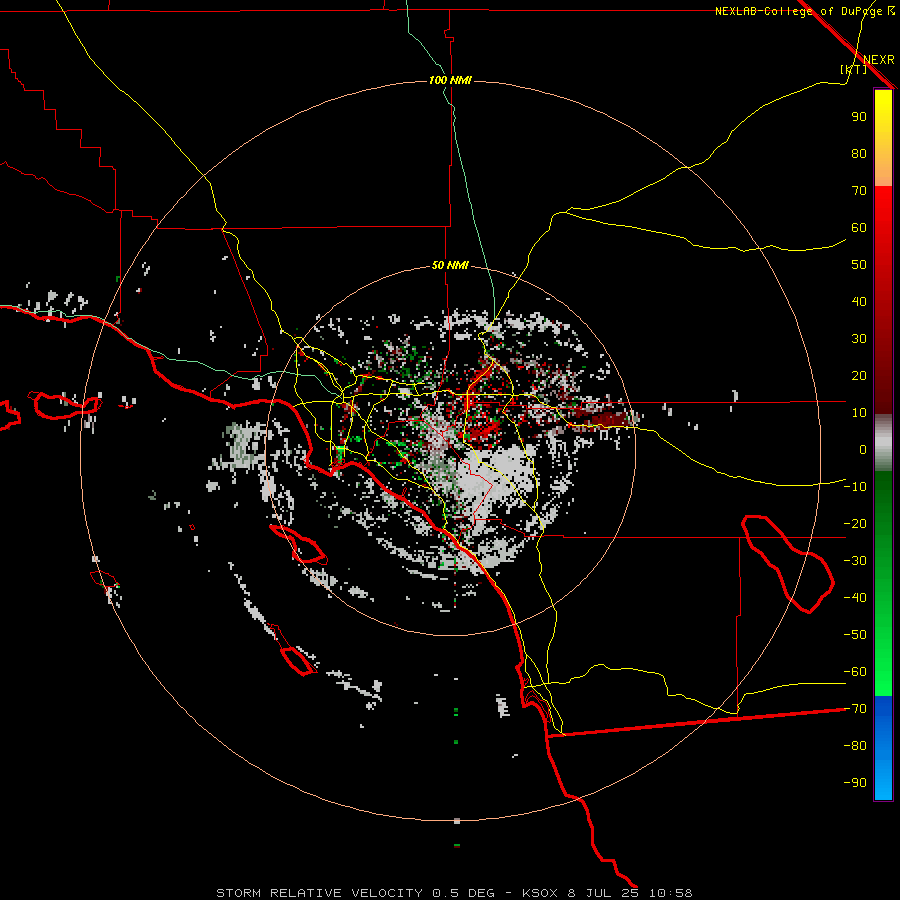
Task: Click the positive 70 knot scale label
Action: click(x=859, y=191)
